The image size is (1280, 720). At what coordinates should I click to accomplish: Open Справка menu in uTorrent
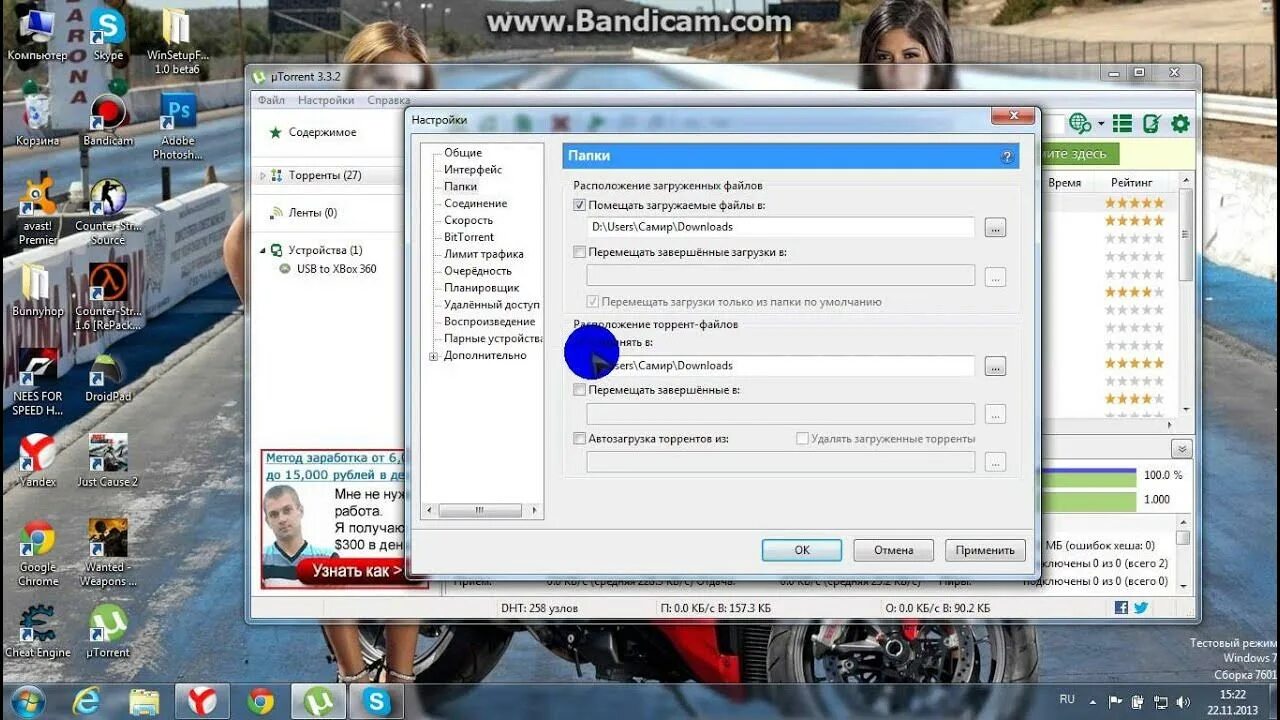point(389,100)
